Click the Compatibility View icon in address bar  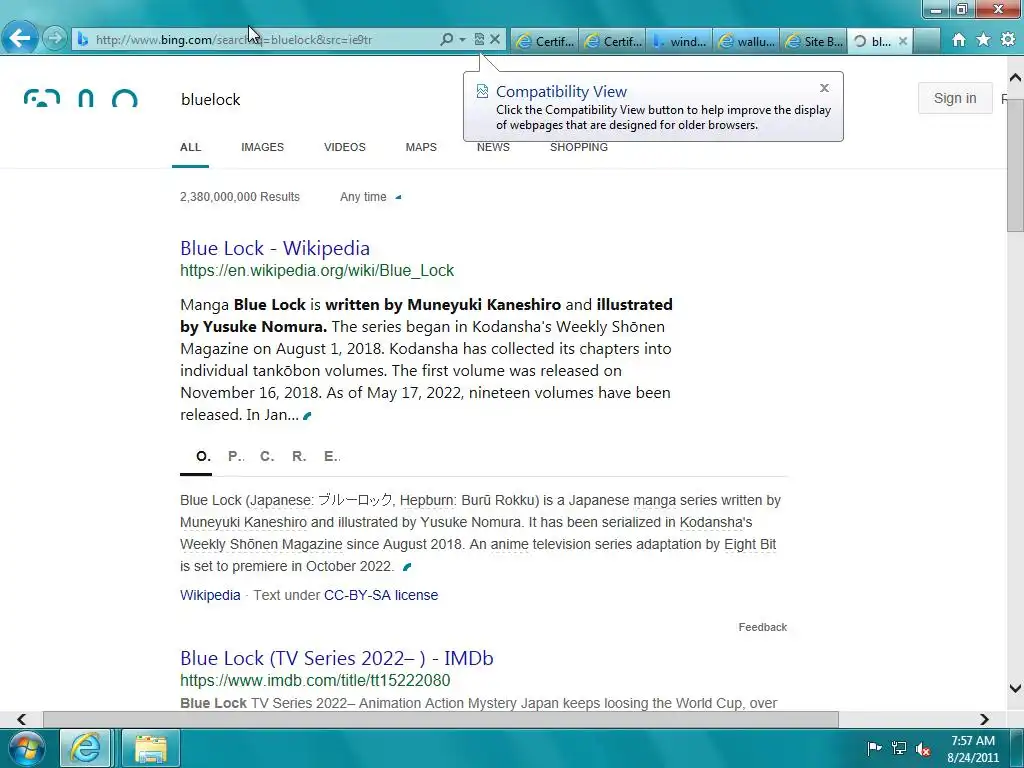[479, 39]
